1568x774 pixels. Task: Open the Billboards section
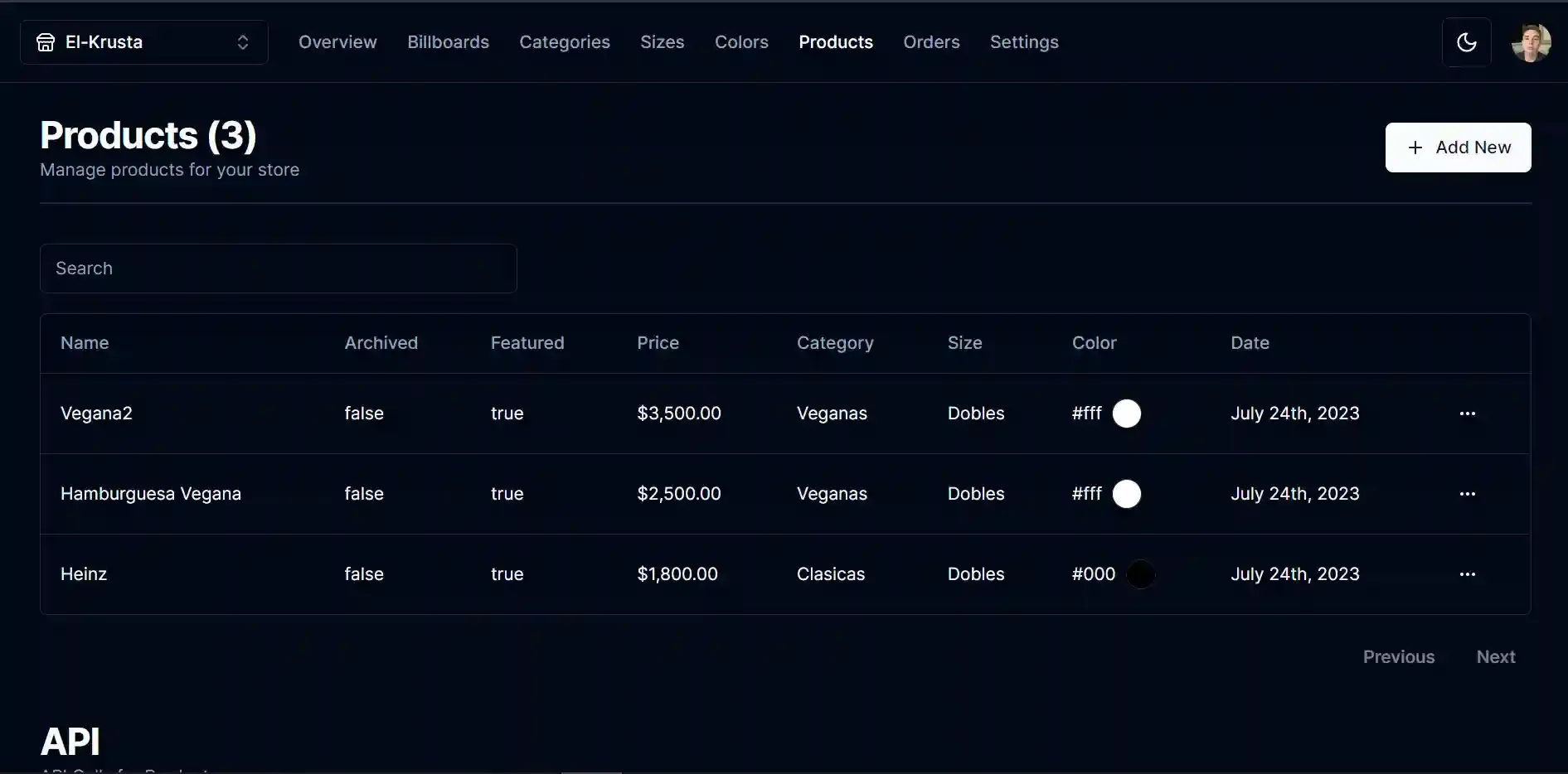(x=448, y=42)
